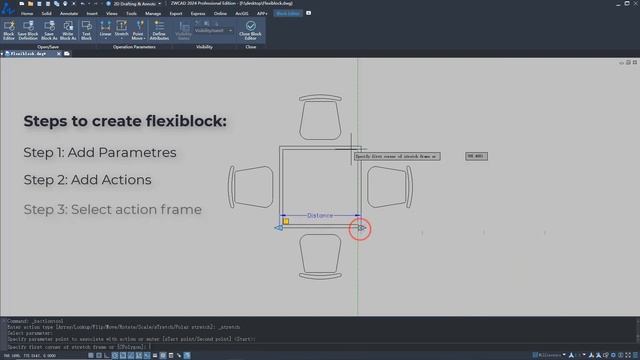The width and height of the screenshot is (640, 360).
Task: Switch to the Manage ribbon tab
Action: pyautogui.click(x=153, y=13)
